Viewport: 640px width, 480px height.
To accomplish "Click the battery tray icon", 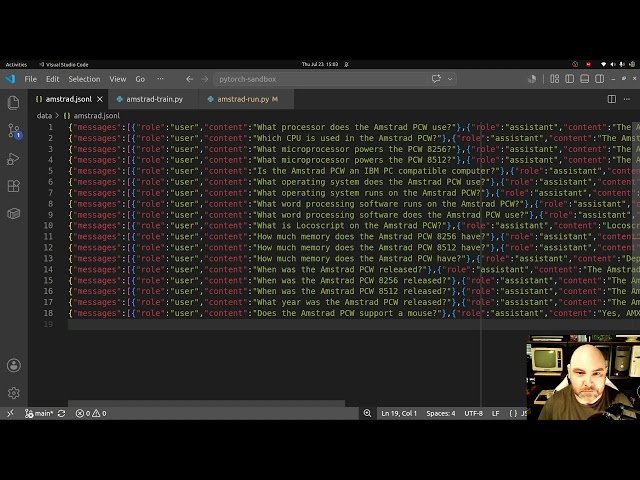I will click(x=632, y=64).
